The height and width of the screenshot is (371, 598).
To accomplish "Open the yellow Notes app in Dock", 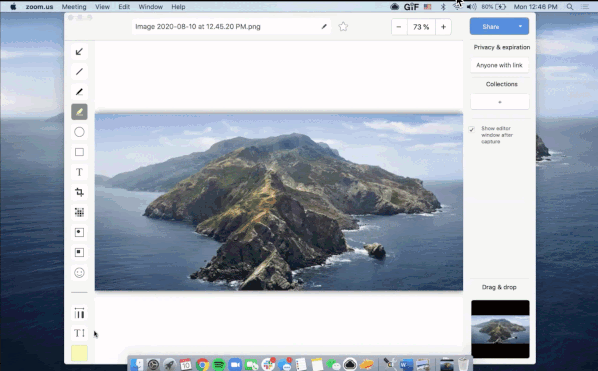I will tap(317, 365).
